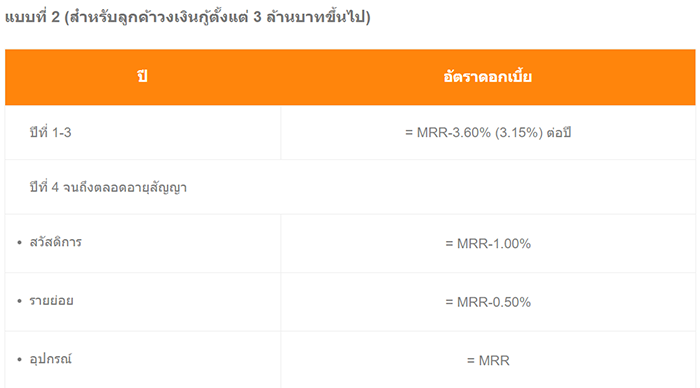This screenshot has width=700, height=388.
Task: Click the (3.15%) value in first row
Action: (519, 133)
